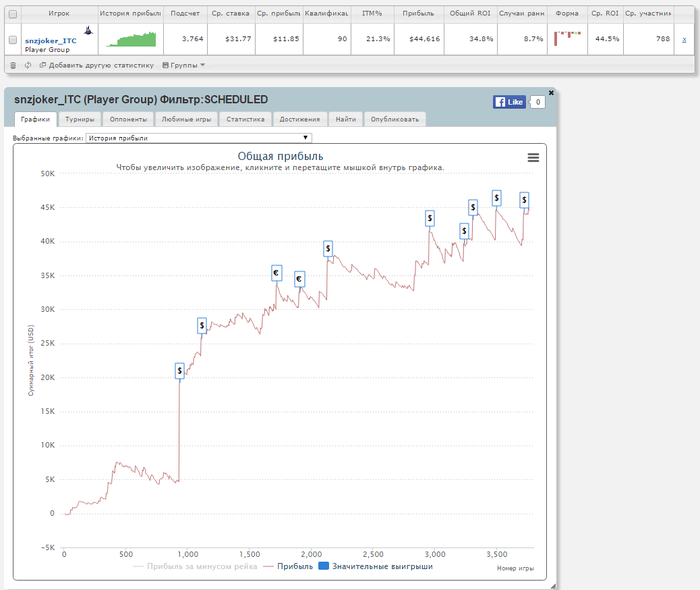Sort by the 'ITM%' column header
The width and height of the screenshot is (700, 590).
(x=372, y=13)
